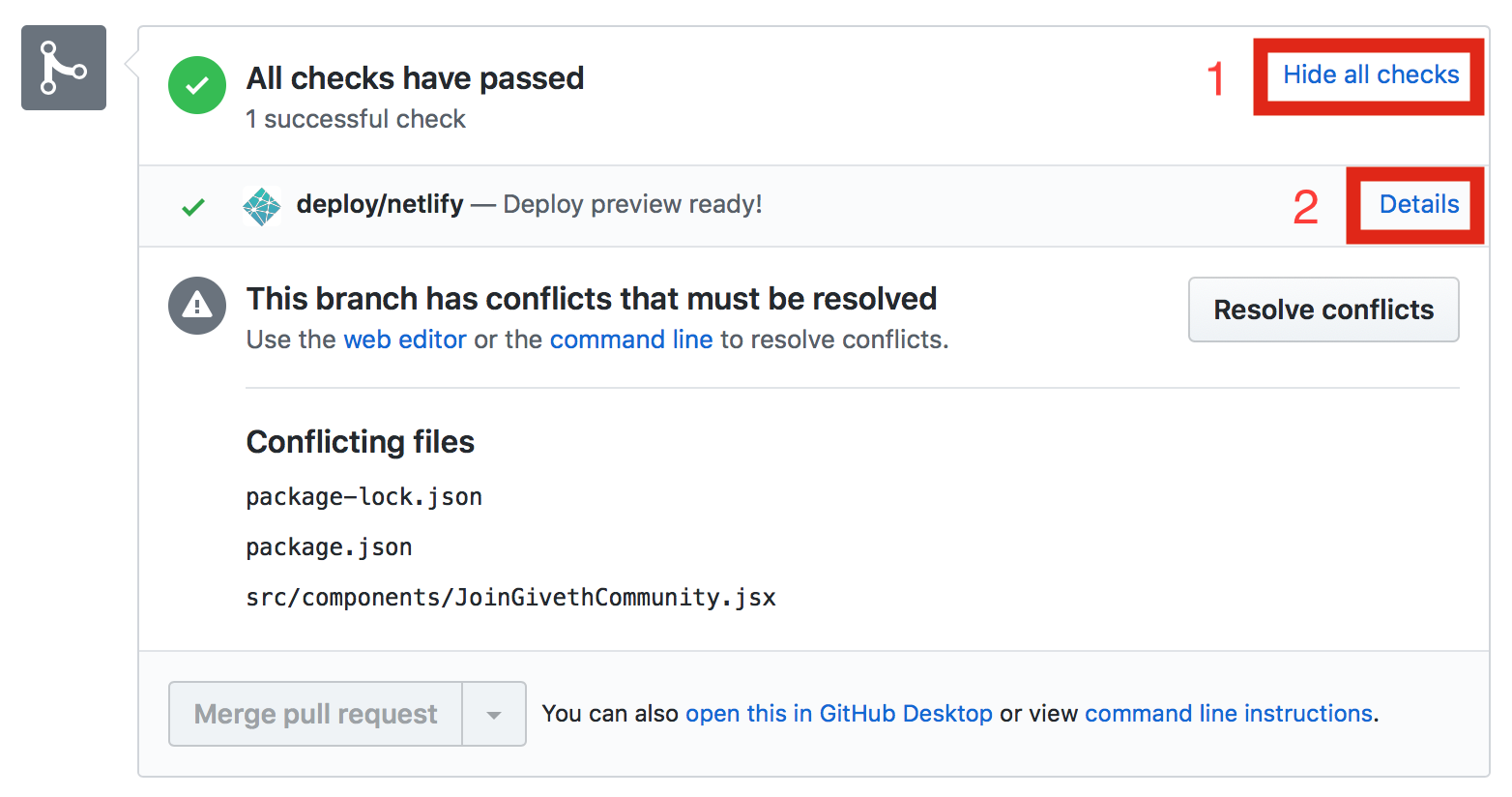Click the Merge pull request button

[x=315, y=715]
